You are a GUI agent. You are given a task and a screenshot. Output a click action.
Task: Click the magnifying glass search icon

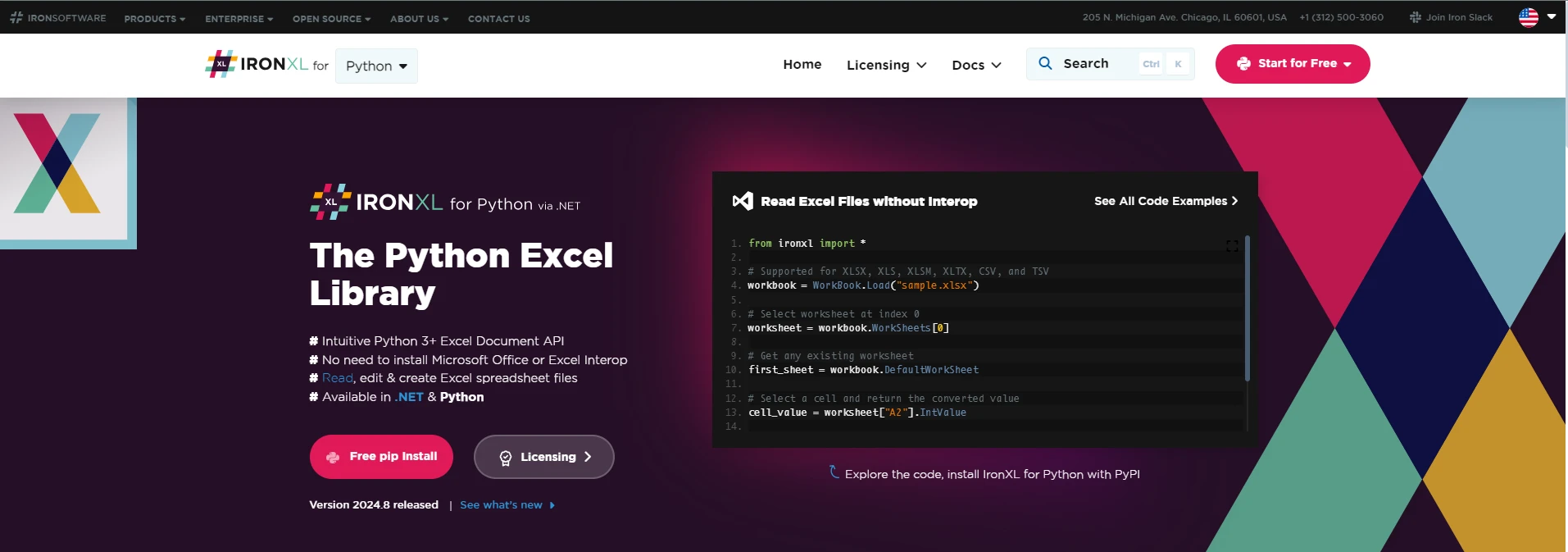(x=1045, y=63)
